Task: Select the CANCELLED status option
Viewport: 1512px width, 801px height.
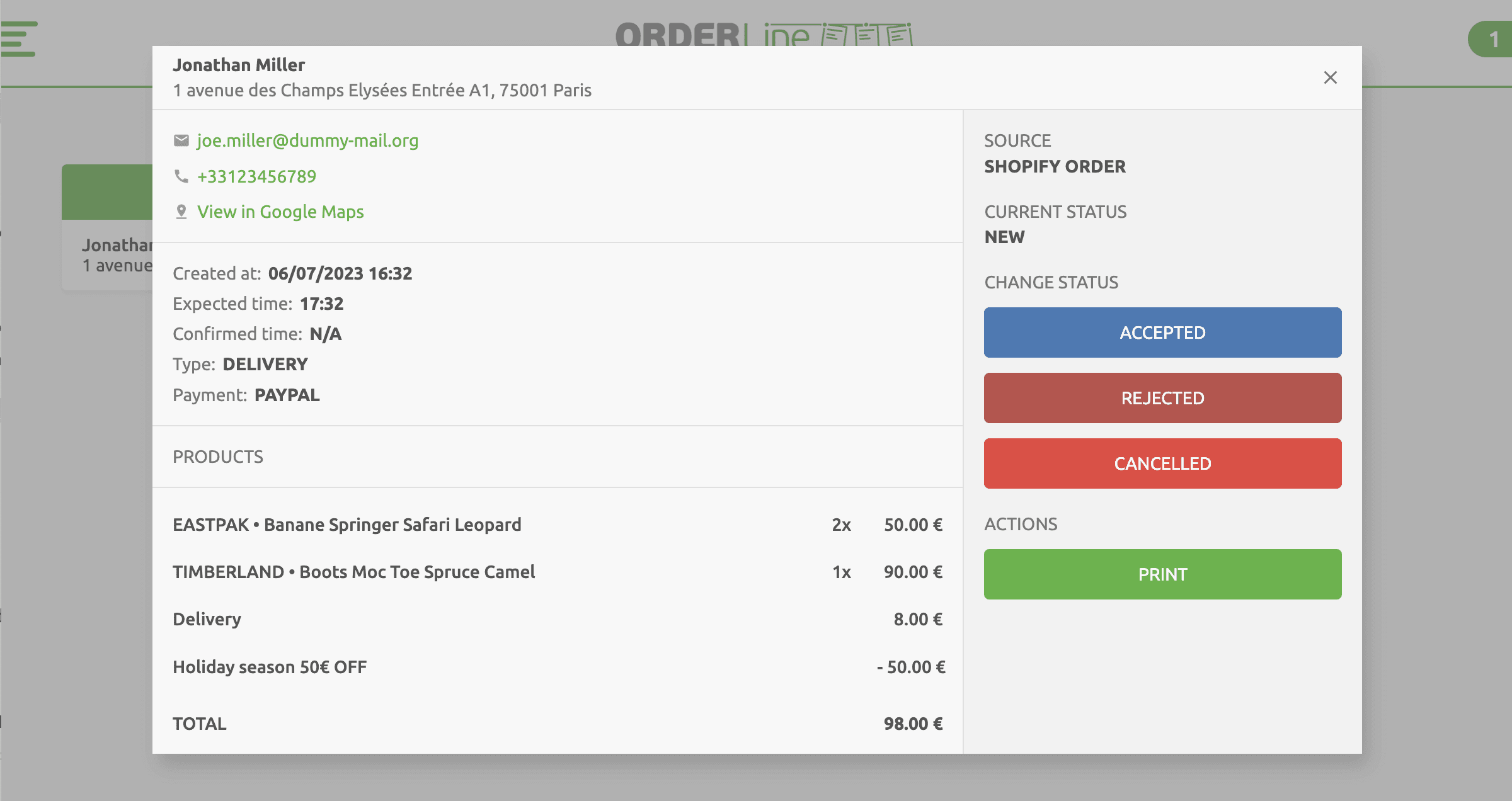Action: [x=1163, y=464]
